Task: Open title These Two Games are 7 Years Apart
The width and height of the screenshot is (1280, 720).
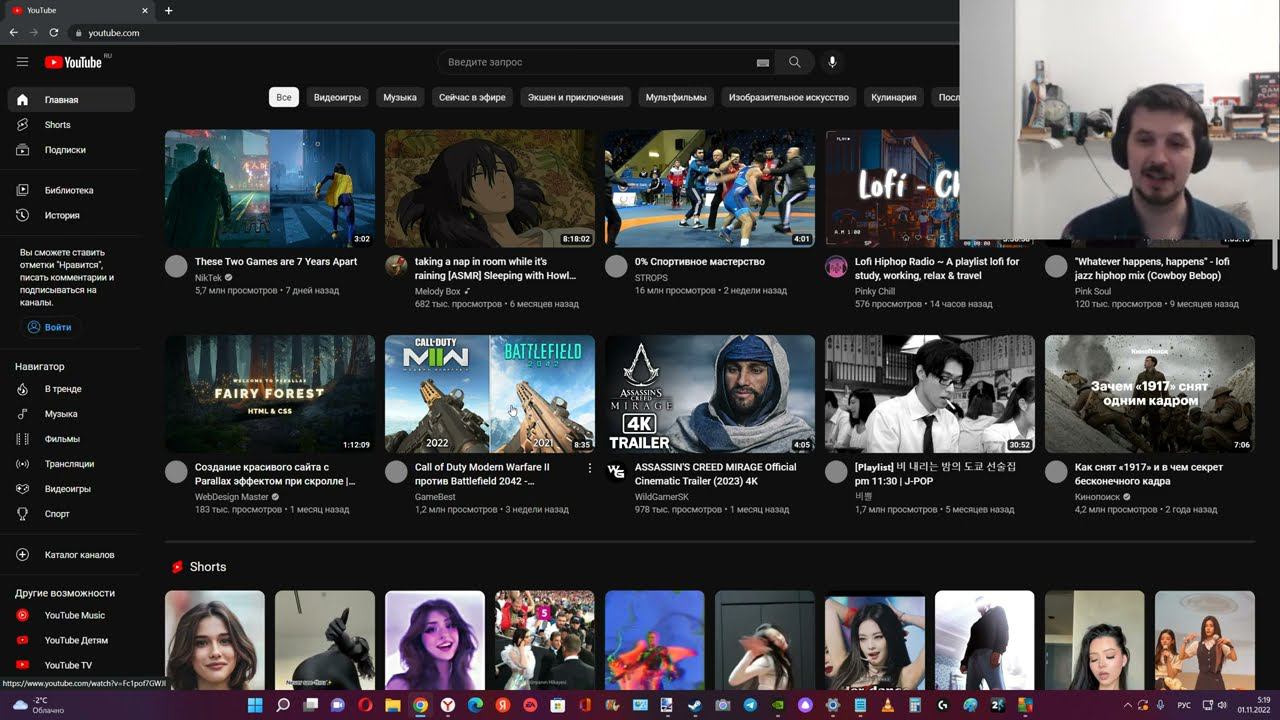Action: [276, 262]
